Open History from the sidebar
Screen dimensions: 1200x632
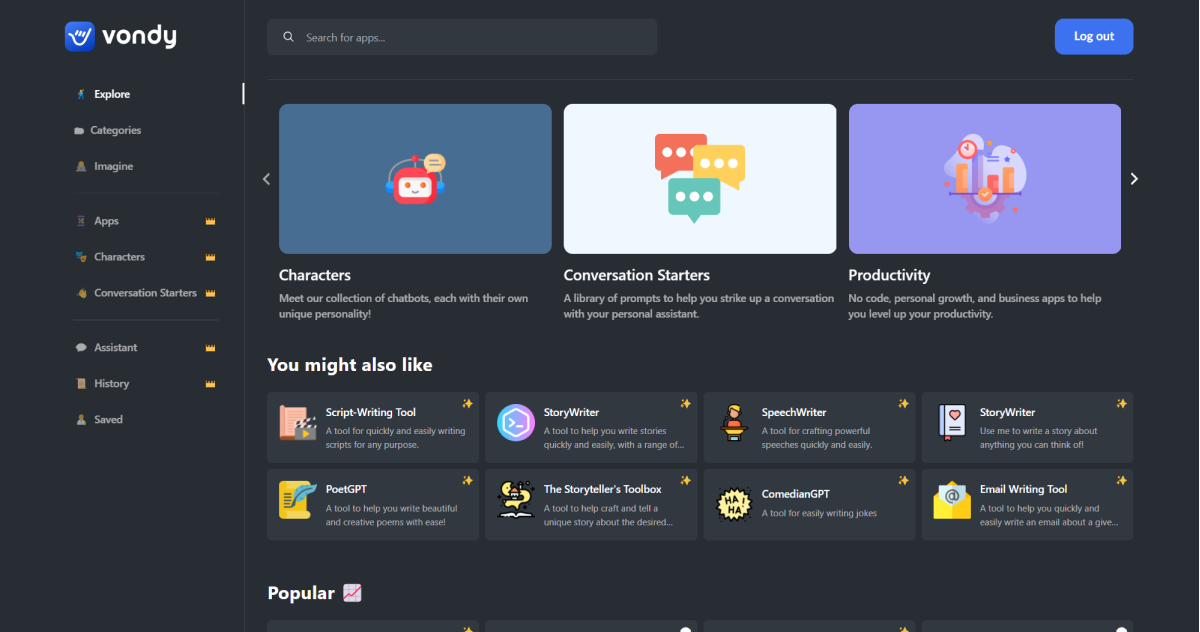[x=111, y=384]
